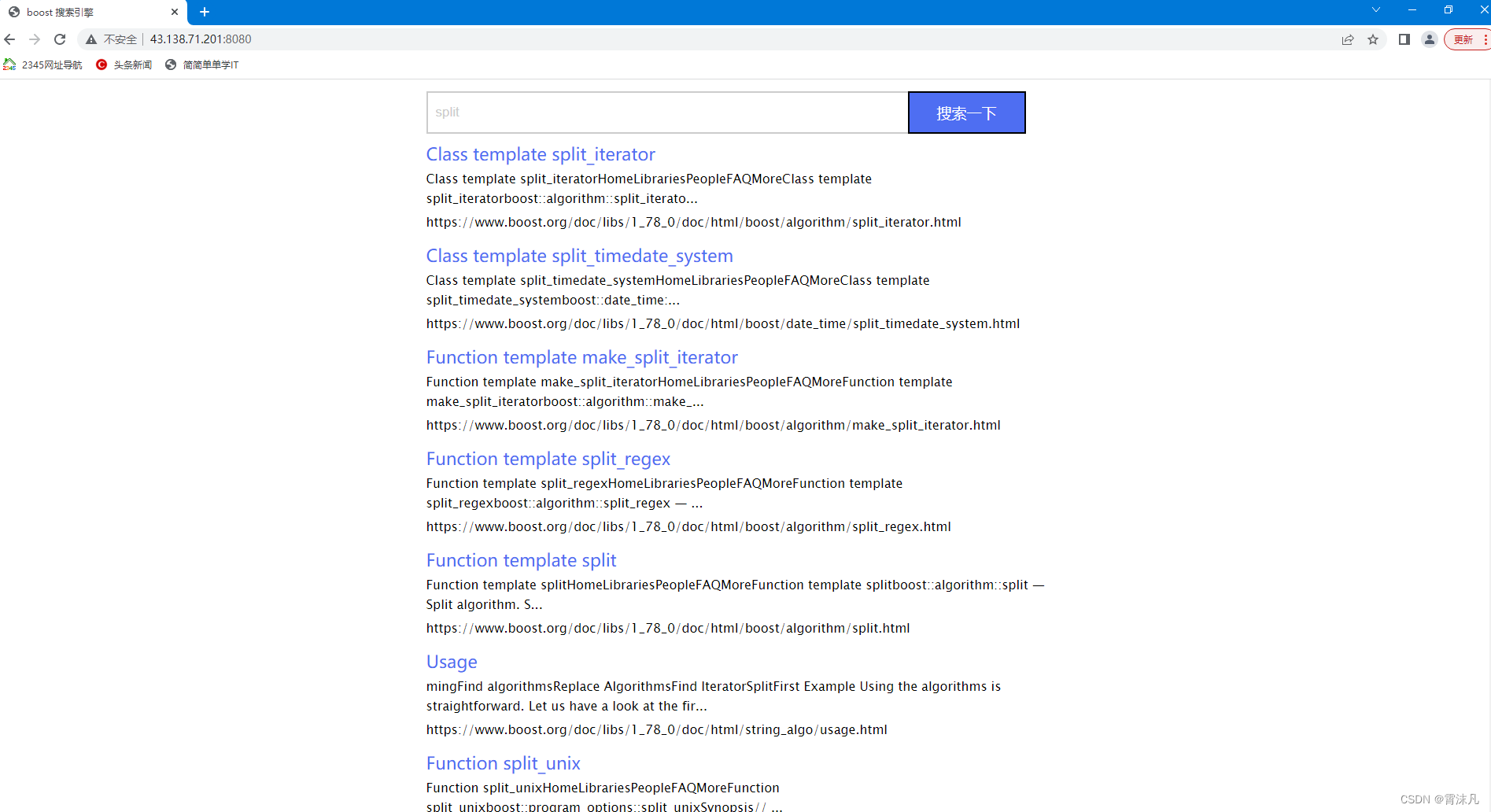The image size is (1491, 812).
Task: Open Function template make_split_iterator result
Action: [582, 357]
